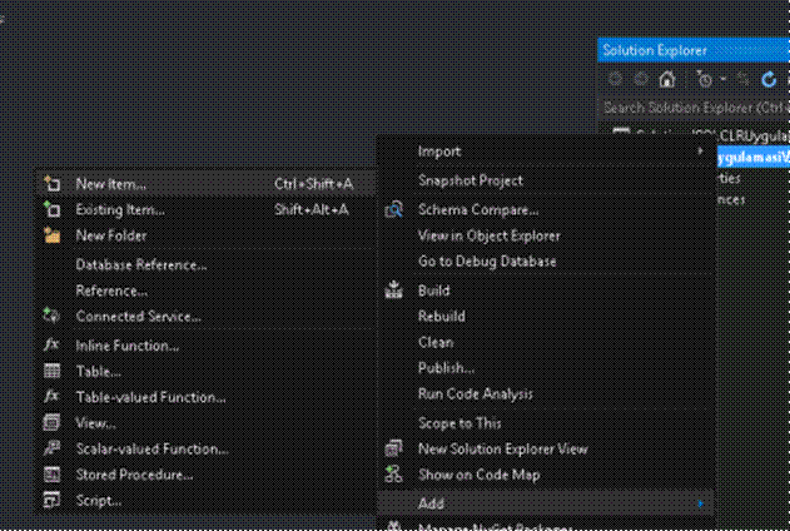
Task: Click the Search Solution Explorer field
Action: click(x=694, y=107)
